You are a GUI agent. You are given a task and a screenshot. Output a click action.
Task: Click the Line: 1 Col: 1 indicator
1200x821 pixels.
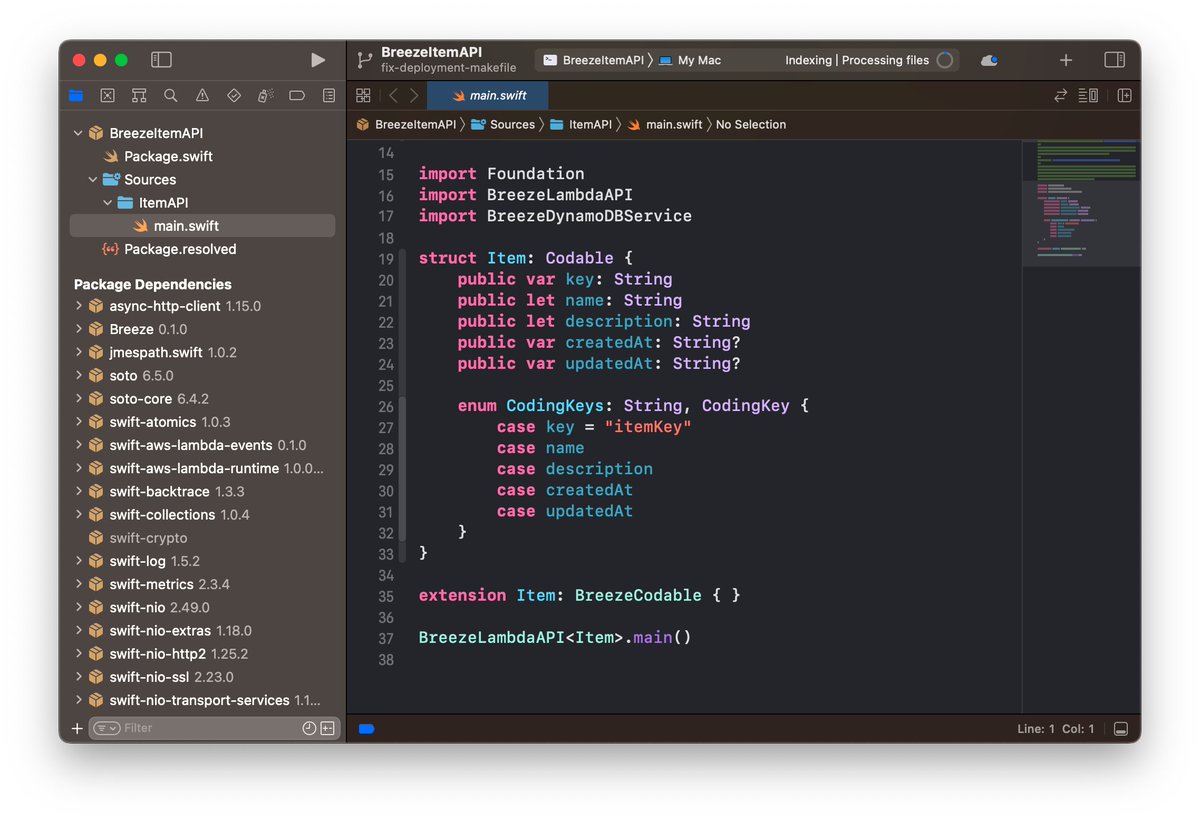coord(1056,729)
